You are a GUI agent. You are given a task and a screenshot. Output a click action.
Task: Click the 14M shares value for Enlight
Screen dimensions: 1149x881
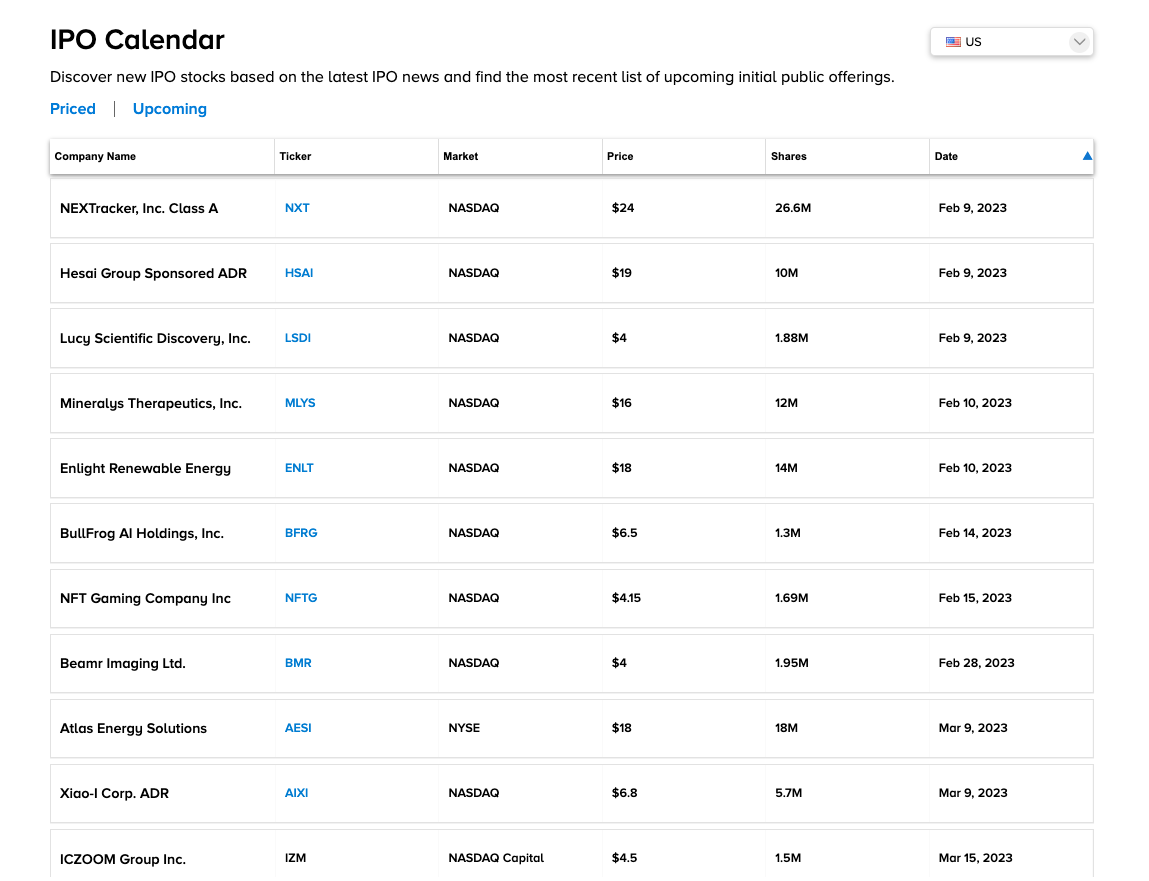point(786,468)
